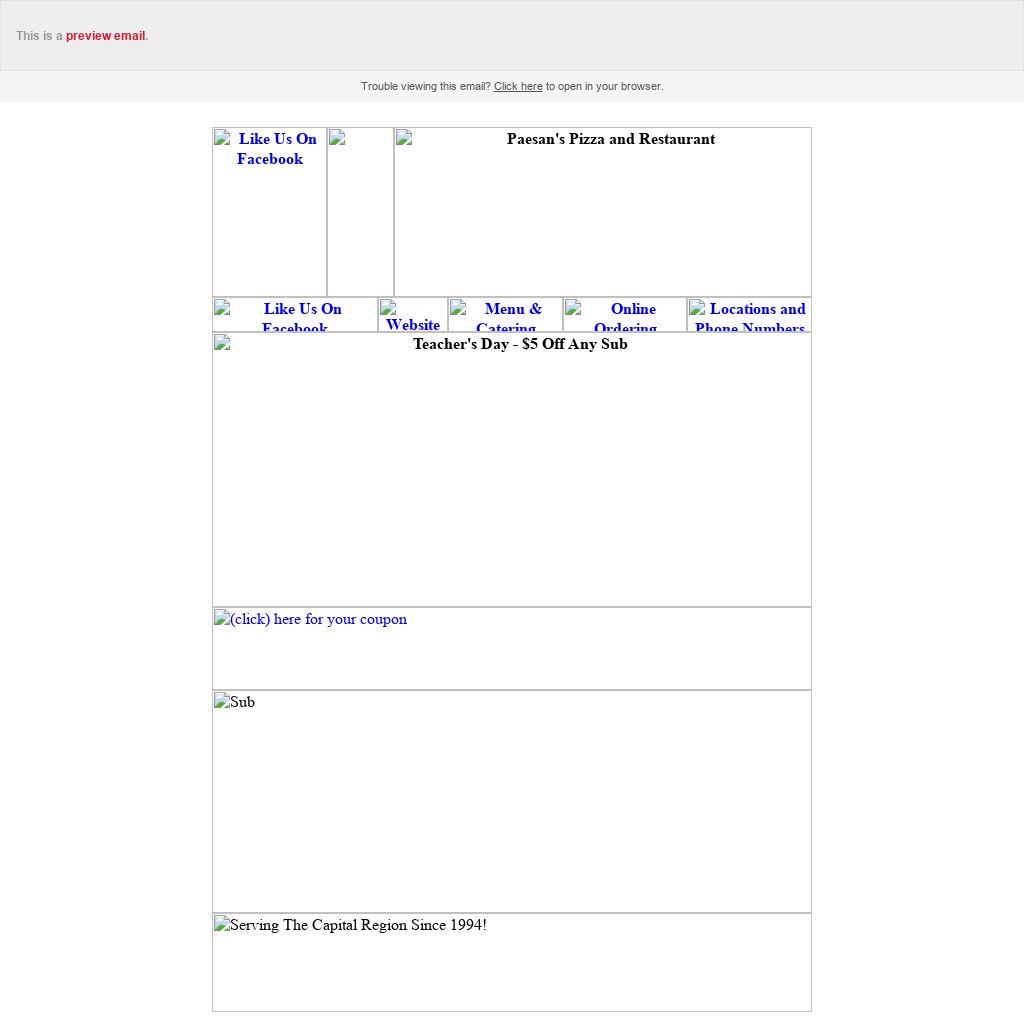Screen dimensions: 1024x1024
Task: Click broken image icon before Sub label
Action: coord(222,702)
